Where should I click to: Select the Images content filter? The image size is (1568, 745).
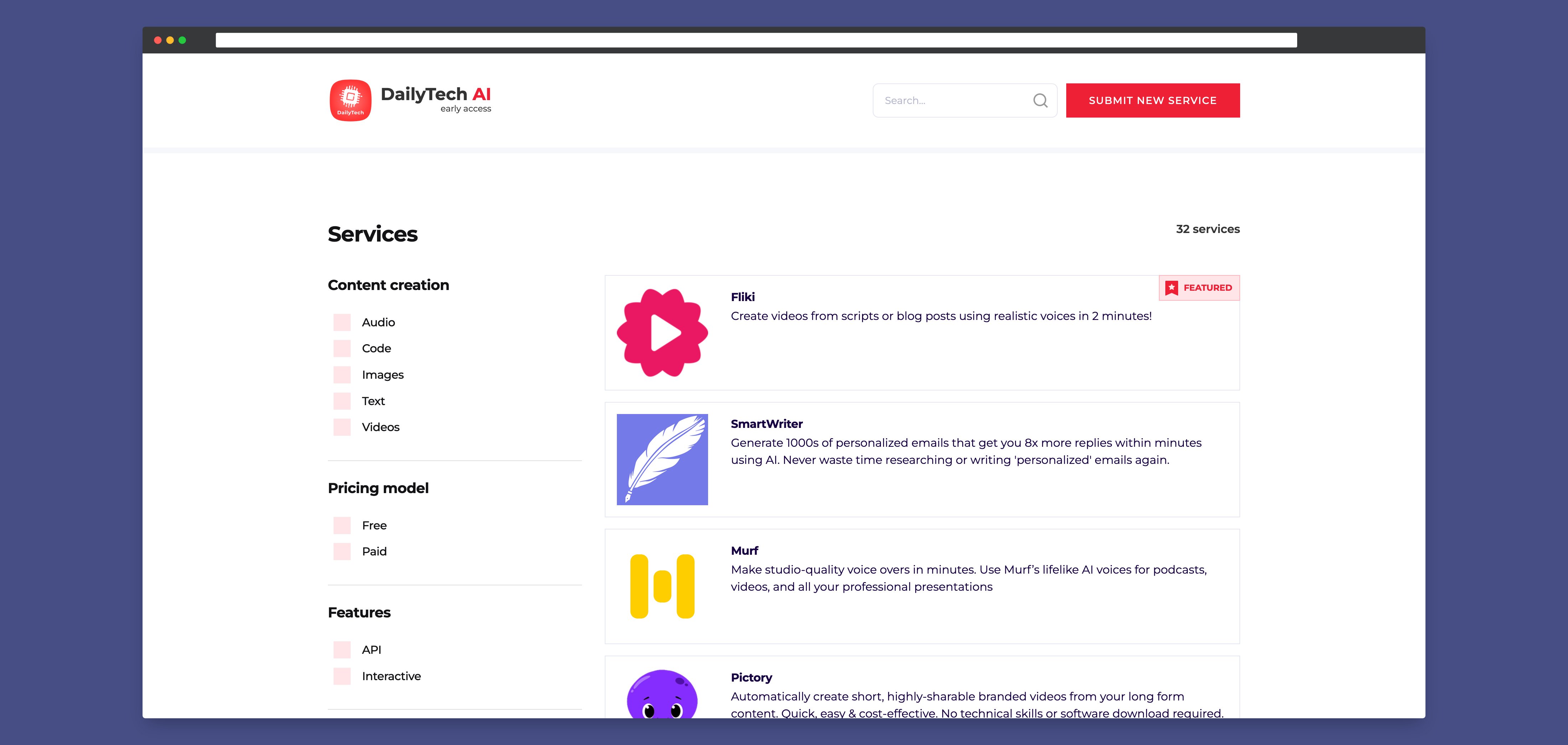(342, 374)
